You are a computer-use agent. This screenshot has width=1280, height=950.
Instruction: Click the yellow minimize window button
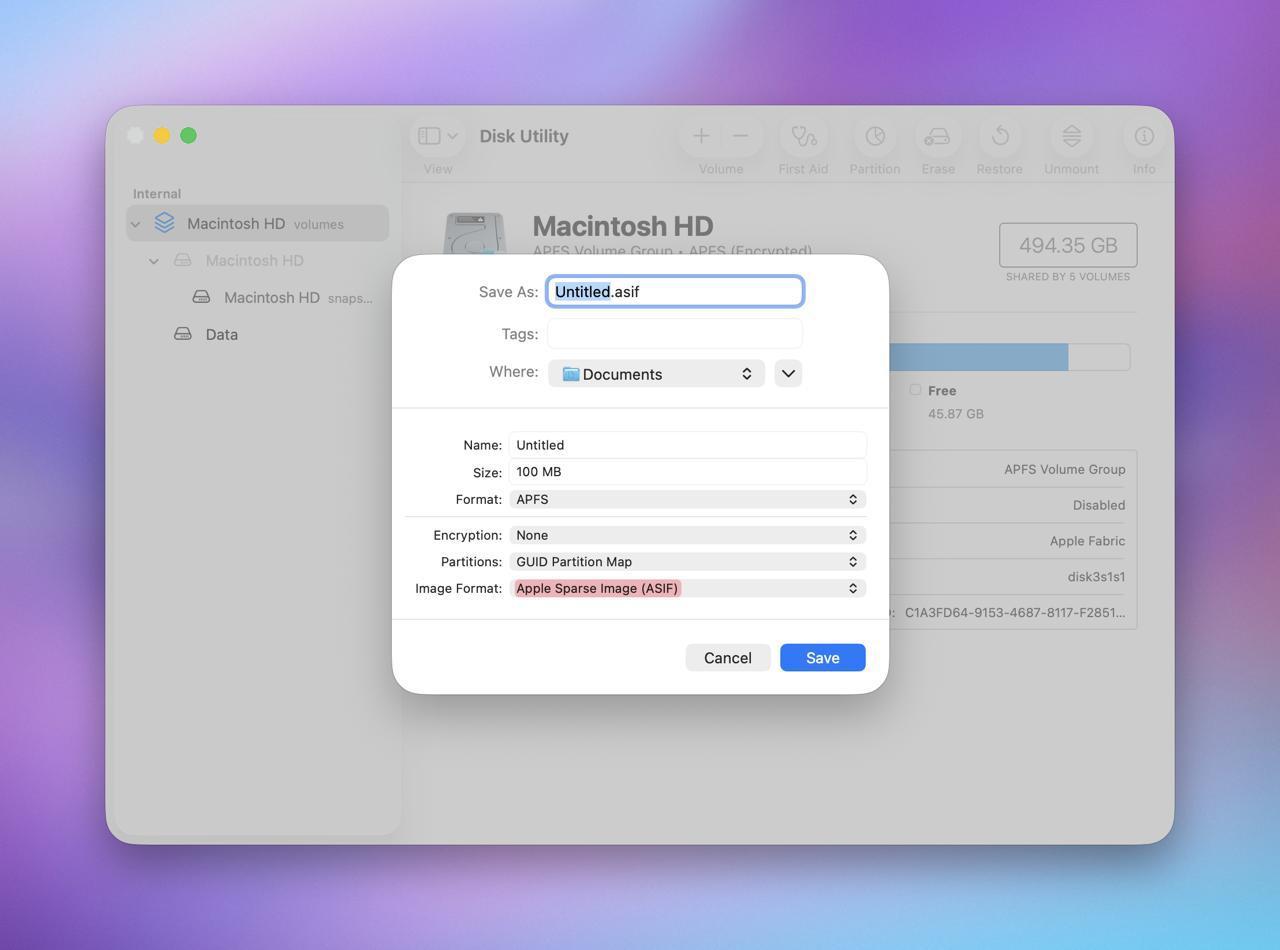(x=162, y=135)
